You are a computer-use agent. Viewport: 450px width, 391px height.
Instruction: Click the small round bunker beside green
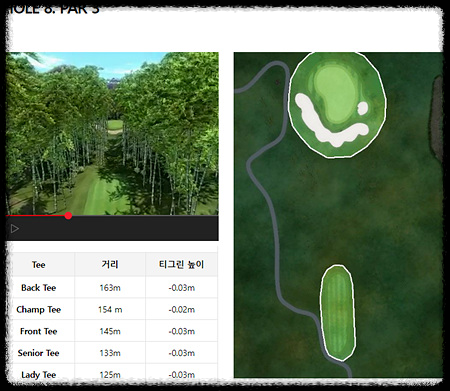[x=363, y=108]
